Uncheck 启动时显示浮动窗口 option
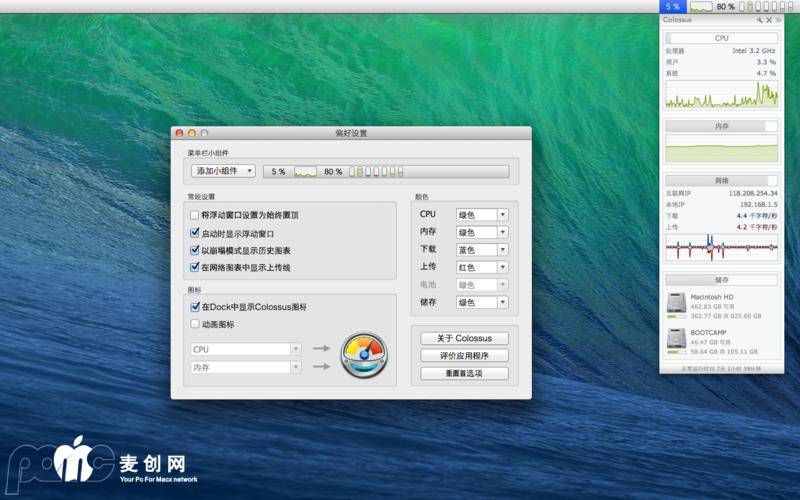Image resolution: width=800 pixels, height=500 pixels. [194, 233]
